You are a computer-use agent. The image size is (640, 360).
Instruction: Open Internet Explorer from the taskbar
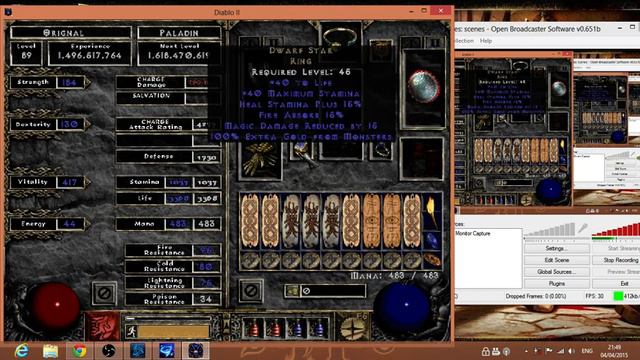click(22, 351)
